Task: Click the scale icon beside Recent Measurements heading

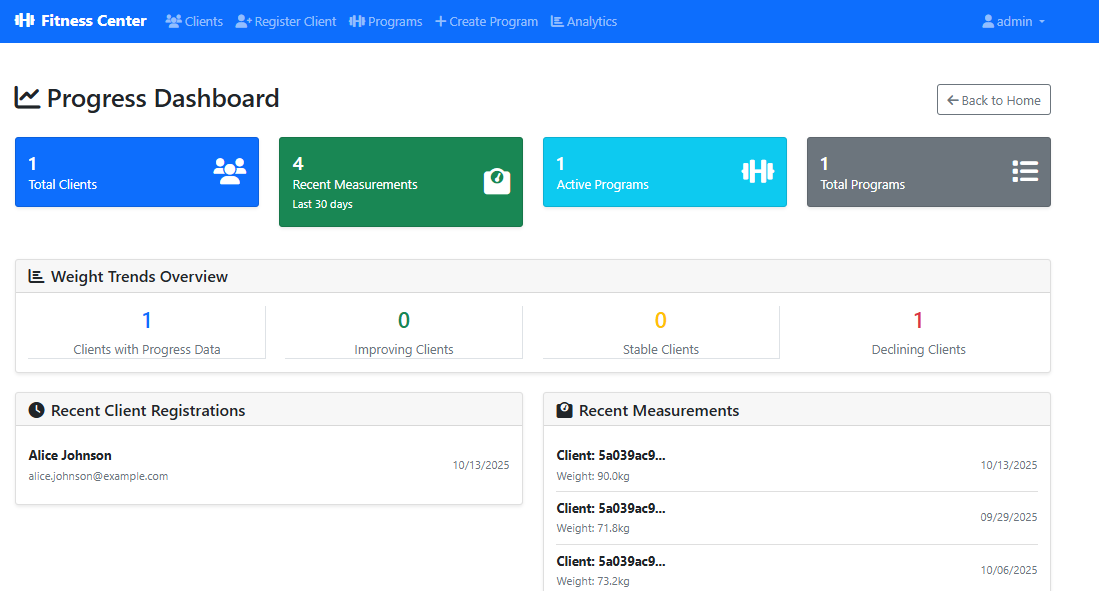Action: click(x=564, y=410)
